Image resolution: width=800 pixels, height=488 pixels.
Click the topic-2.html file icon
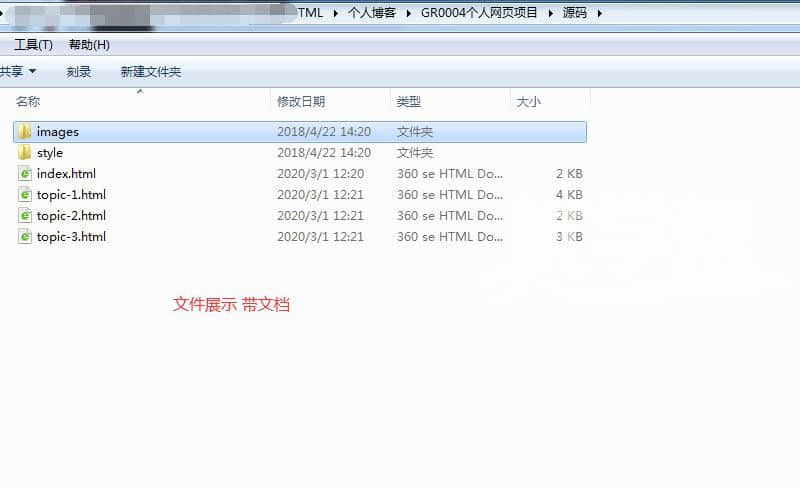25,216
